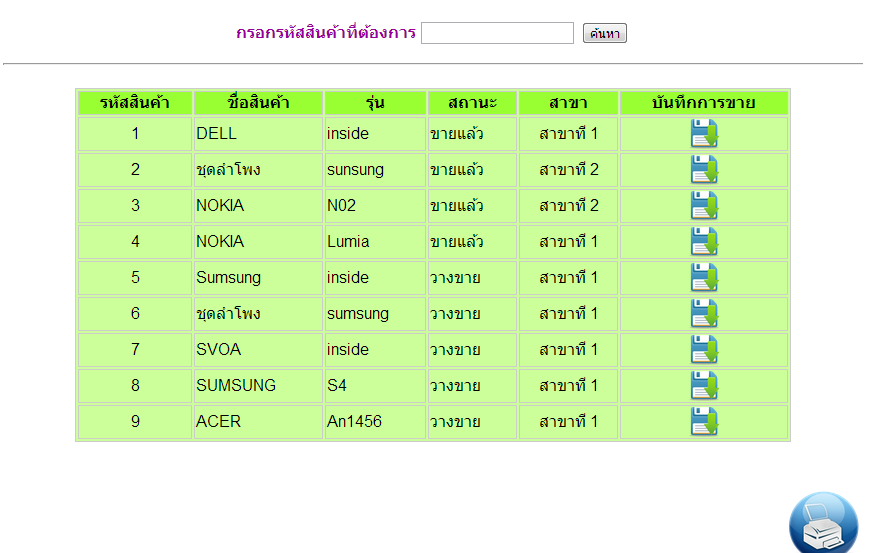This screenshot has height=553, width=871.
Task: Select the sumsung model cell in row 6
Action: click(x=375, y=314)
